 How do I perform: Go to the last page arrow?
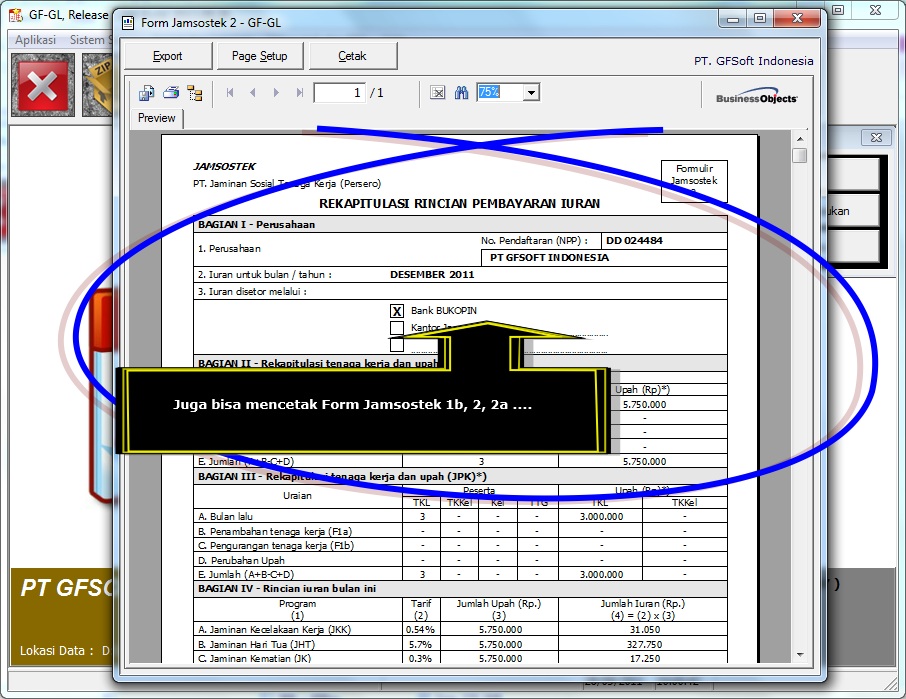pyautogui.click(x=299, y=92)
